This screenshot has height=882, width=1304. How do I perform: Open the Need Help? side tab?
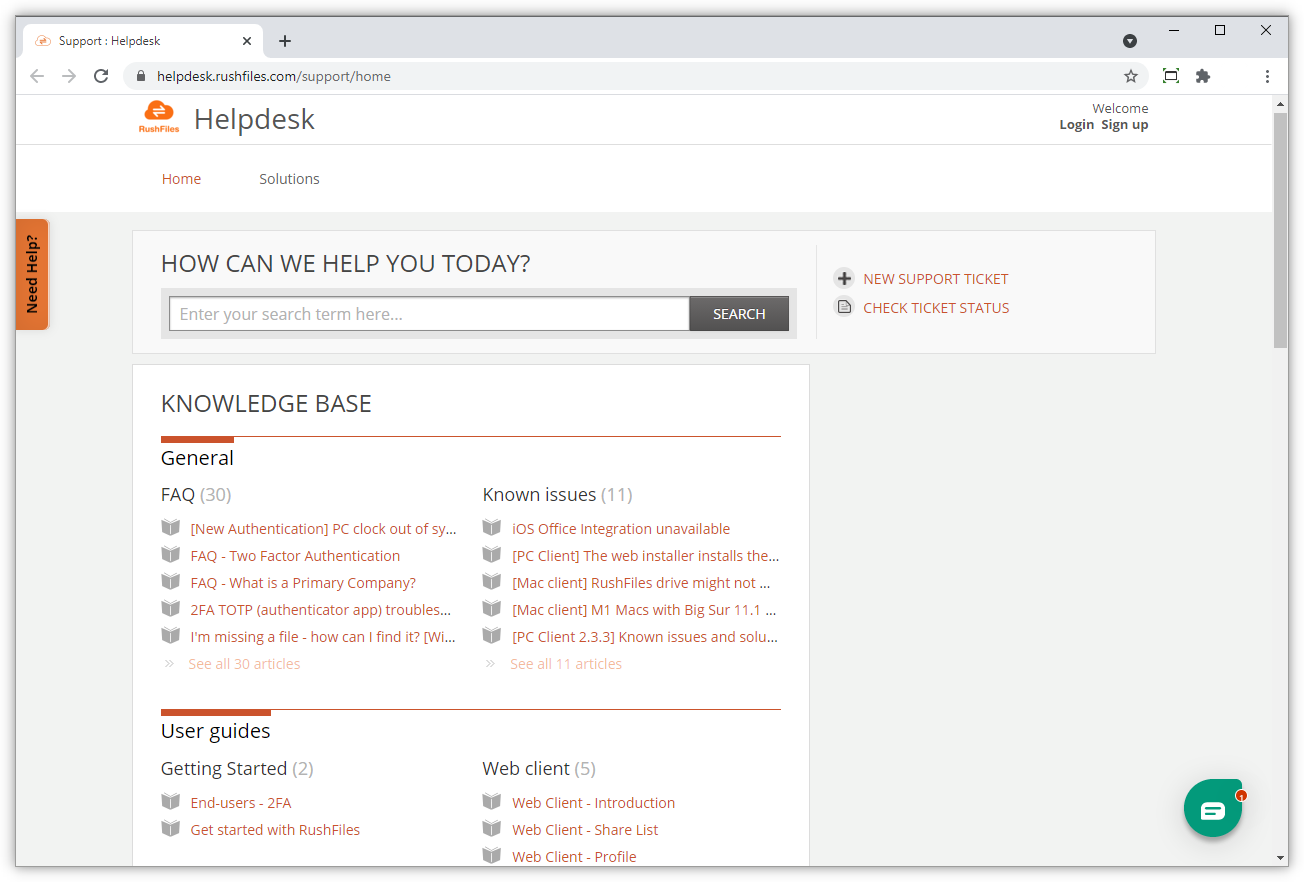[32, 274]
